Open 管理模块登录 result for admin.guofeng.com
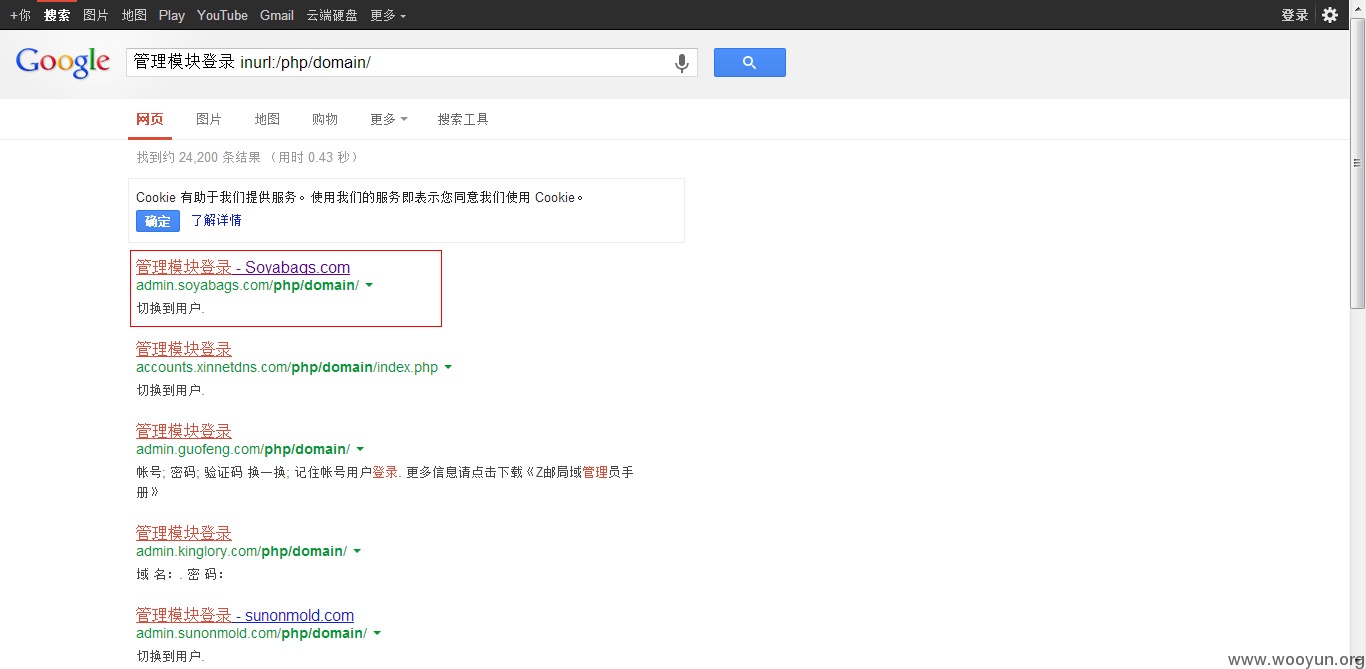The height and width of the screenshot is (669, 1366). click(x=184, y=431)
